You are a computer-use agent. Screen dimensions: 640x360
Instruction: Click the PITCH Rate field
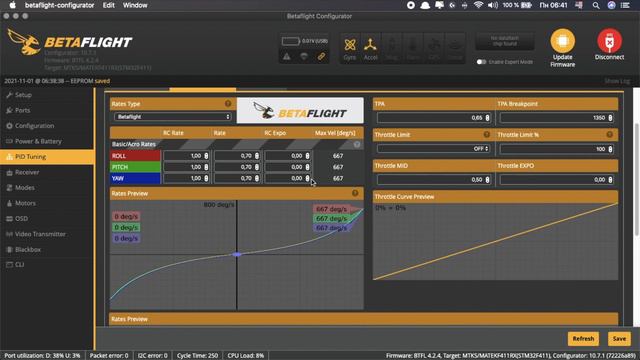click(237, 167)
